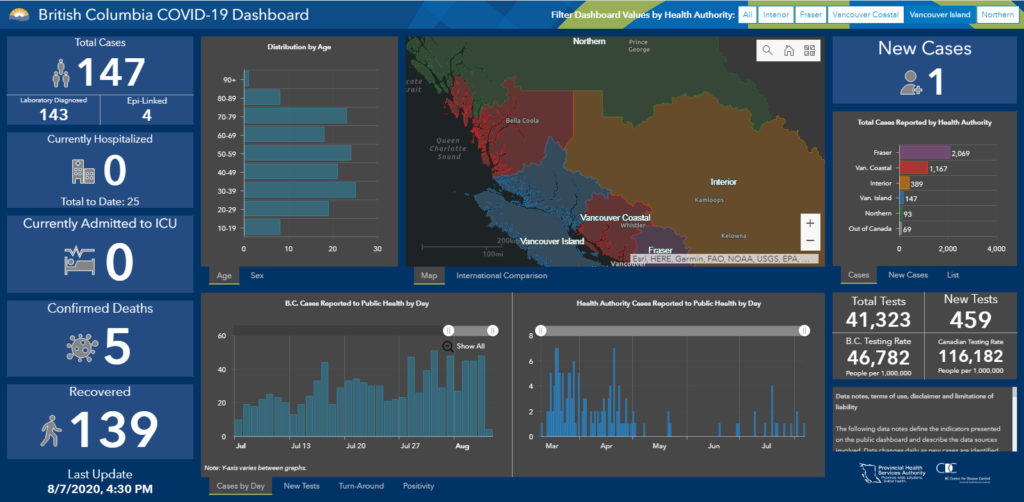Click the map home extent icon
This screenshot has height=502, width=1024.
788,51
